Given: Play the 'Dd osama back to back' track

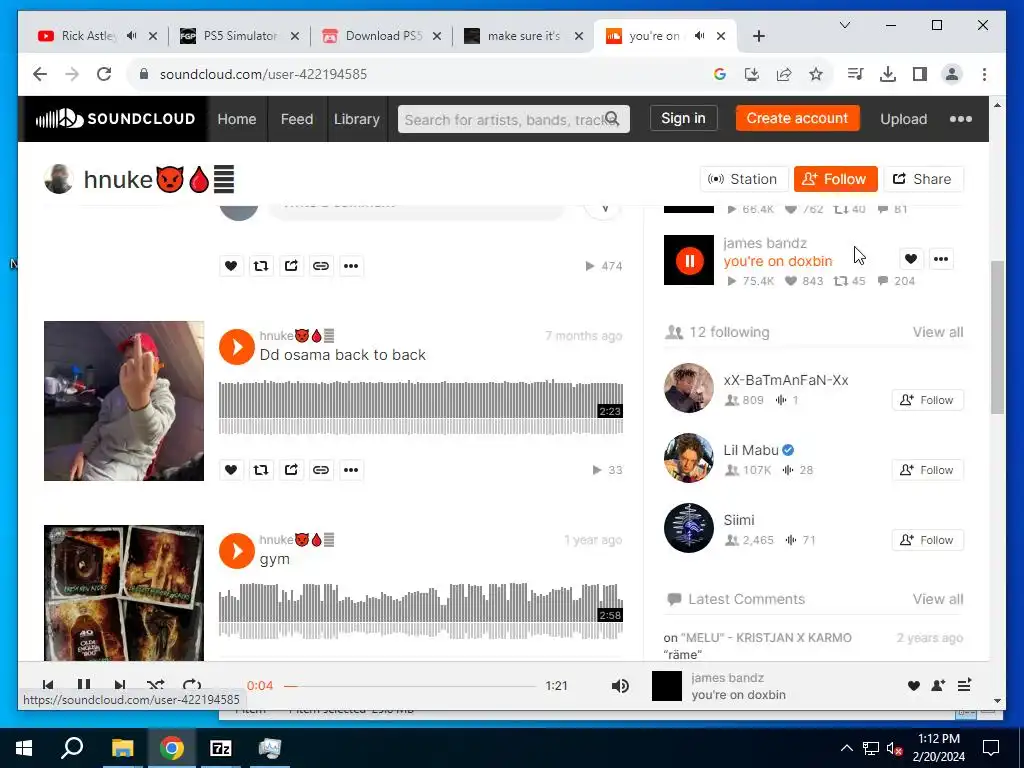Looking at the screenshot, I should click(x=236, y=347).
